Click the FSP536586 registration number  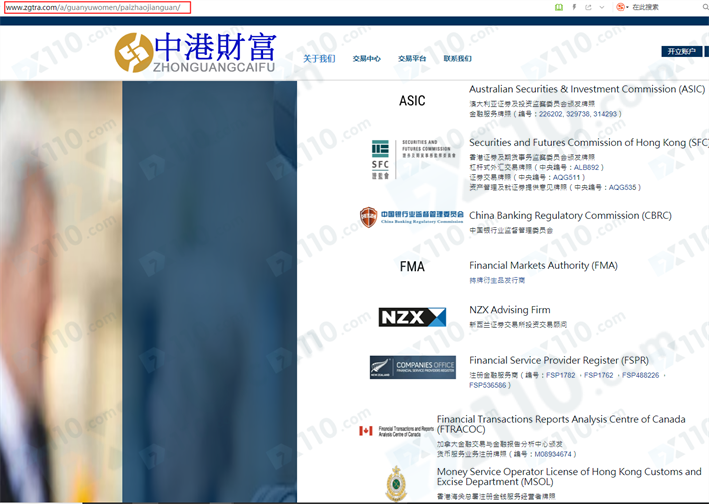point(487,385)
